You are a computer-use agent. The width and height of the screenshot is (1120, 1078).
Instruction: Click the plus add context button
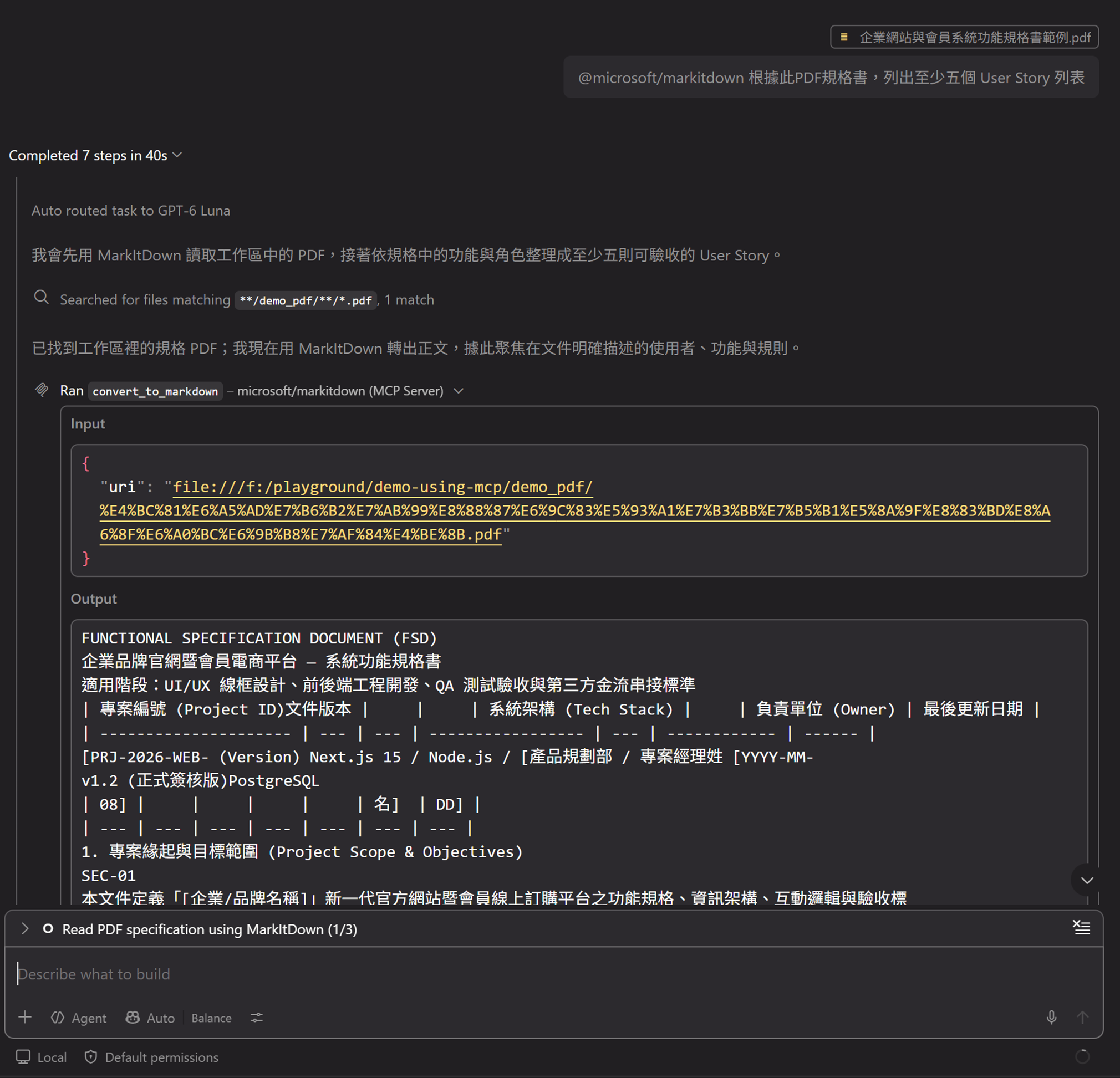coord(24,1018)
